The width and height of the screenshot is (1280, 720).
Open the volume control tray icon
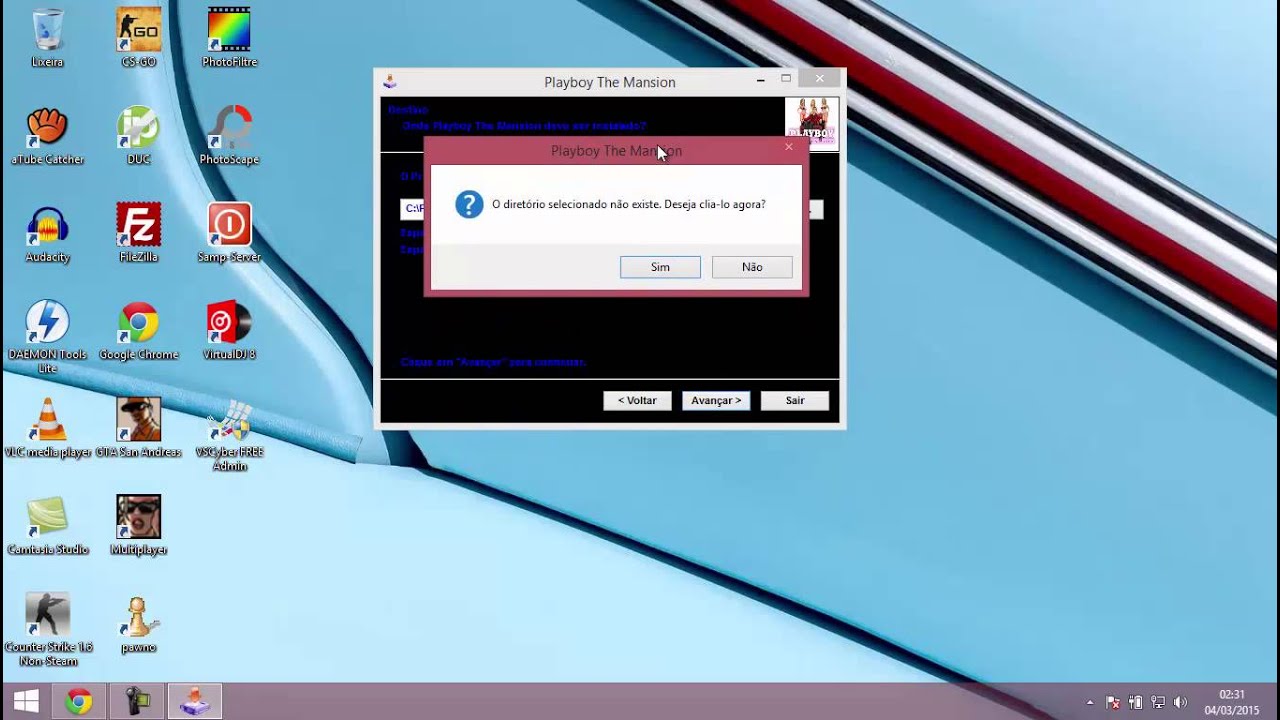point(1180,702)
